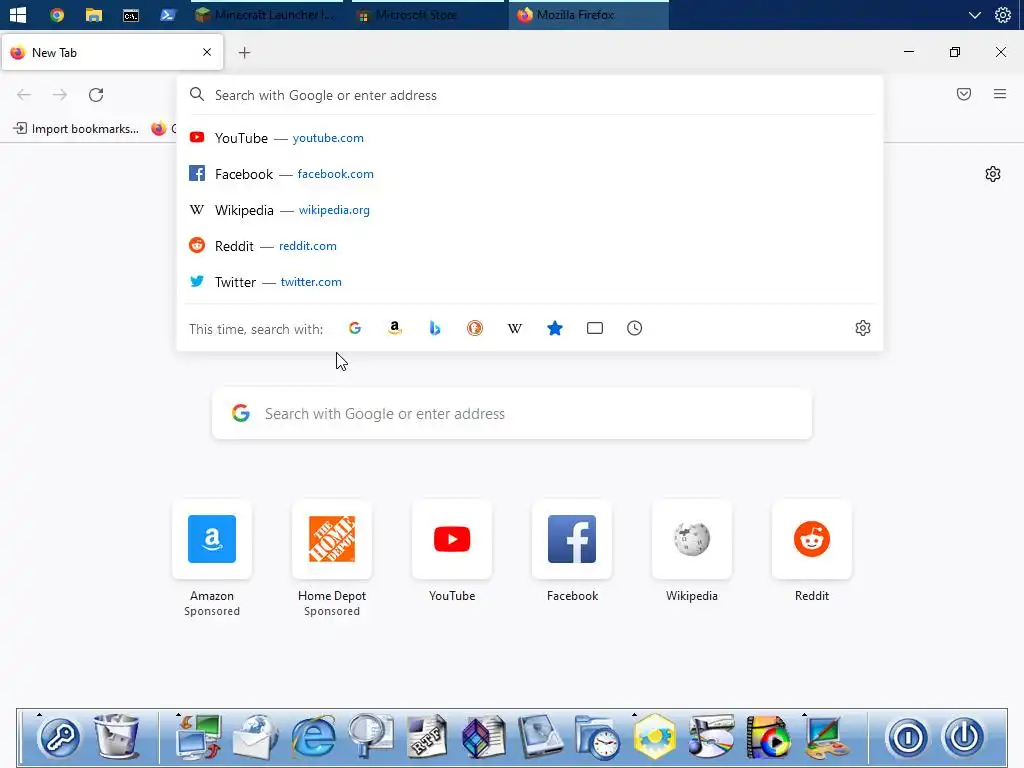Viewport: 1024px width, 768px height.
Task: Launch Internet Explorer from dock
Action: [313, 737]
